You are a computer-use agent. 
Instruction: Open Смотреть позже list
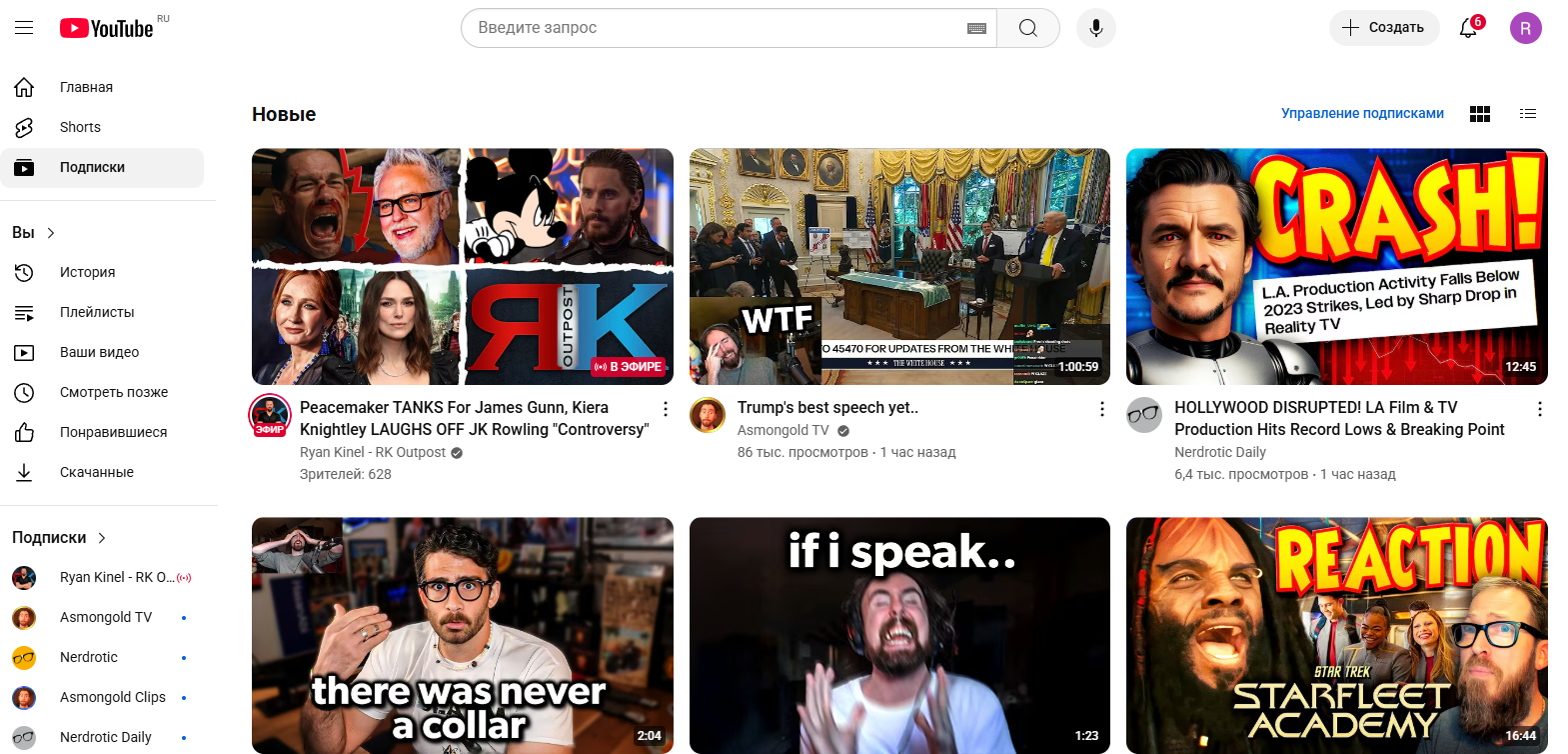(102, 392)
